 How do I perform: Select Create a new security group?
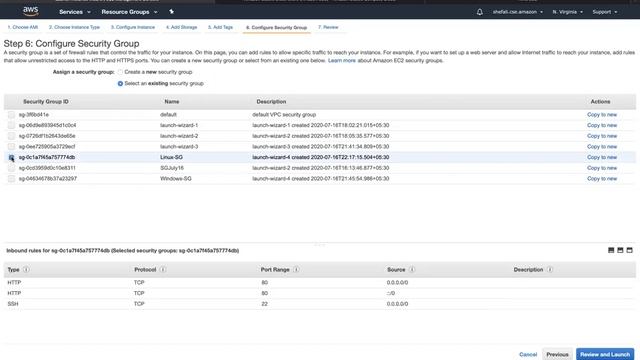pos(120,72)
